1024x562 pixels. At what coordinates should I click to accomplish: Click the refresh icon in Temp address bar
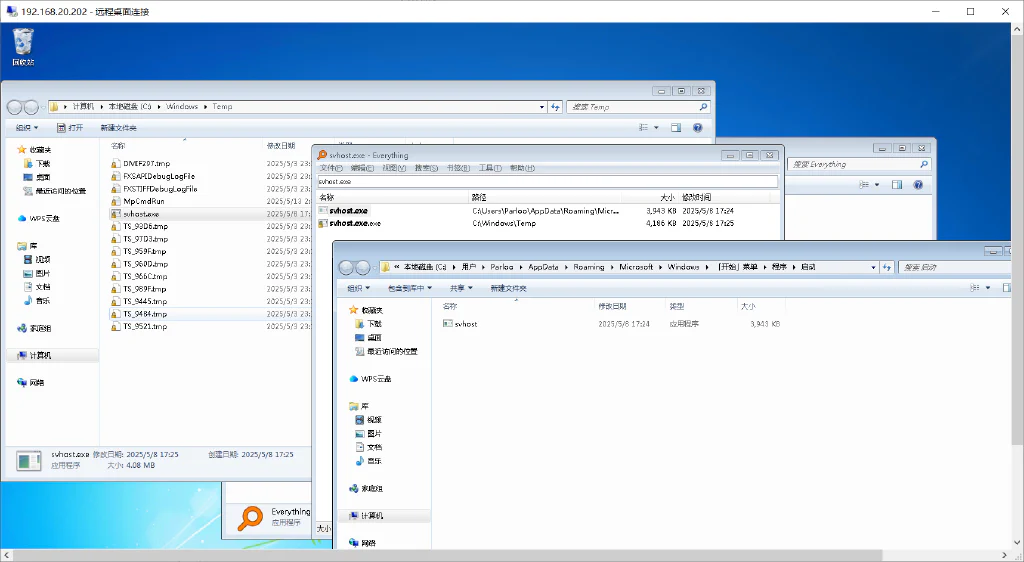click(x=555, y=107)
